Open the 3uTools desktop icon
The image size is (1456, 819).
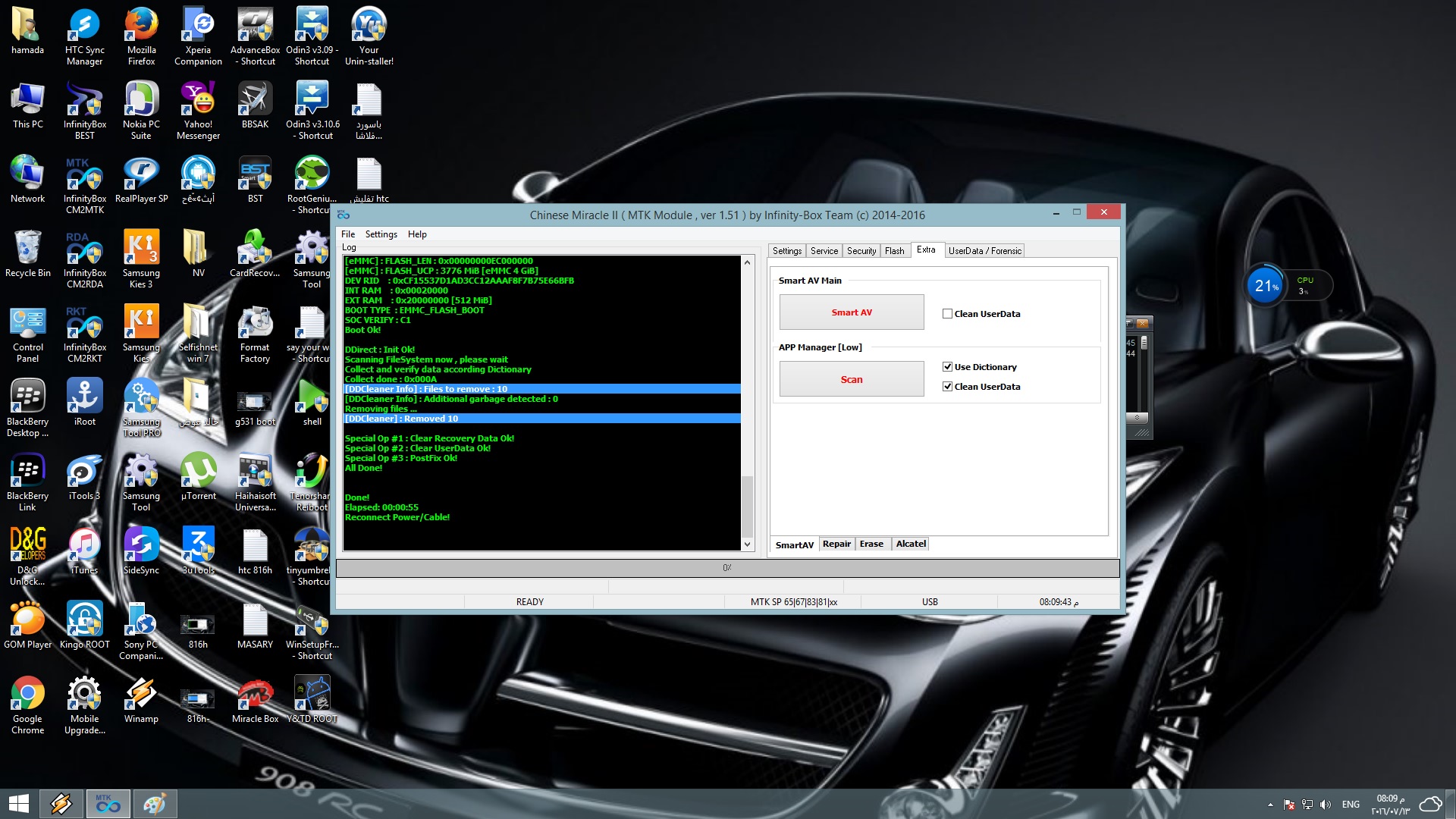(x=198, y=551)
